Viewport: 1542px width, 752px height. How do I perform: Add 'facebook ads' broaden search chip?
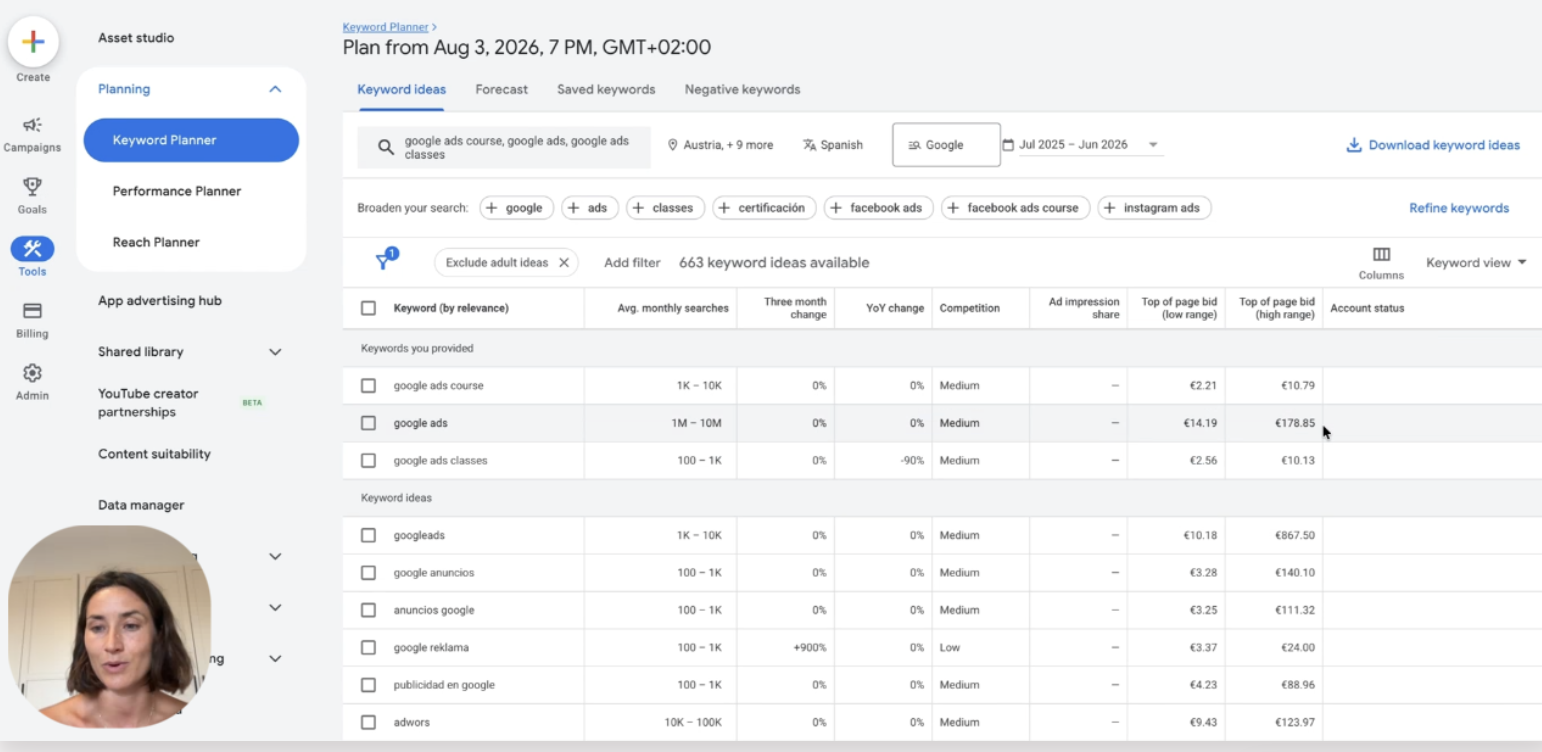tap(879, 208)
